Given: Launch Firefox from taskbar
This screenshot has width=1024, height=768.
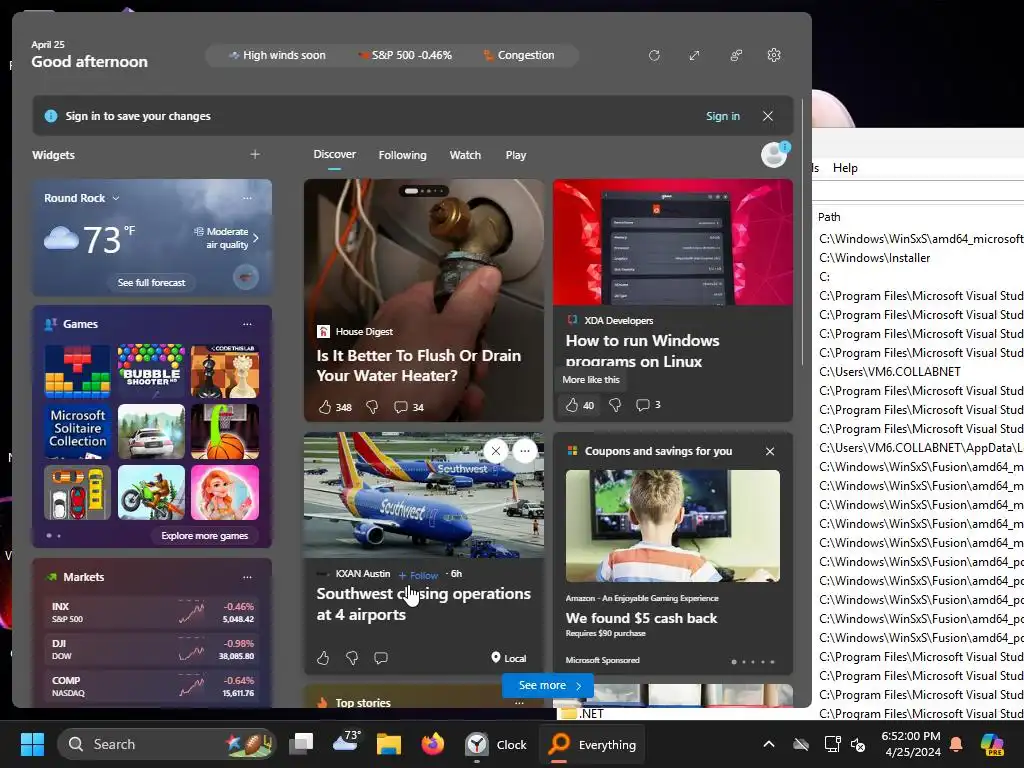Looking at the screenshot, I should pyautogui.click(x=432, y=744).
